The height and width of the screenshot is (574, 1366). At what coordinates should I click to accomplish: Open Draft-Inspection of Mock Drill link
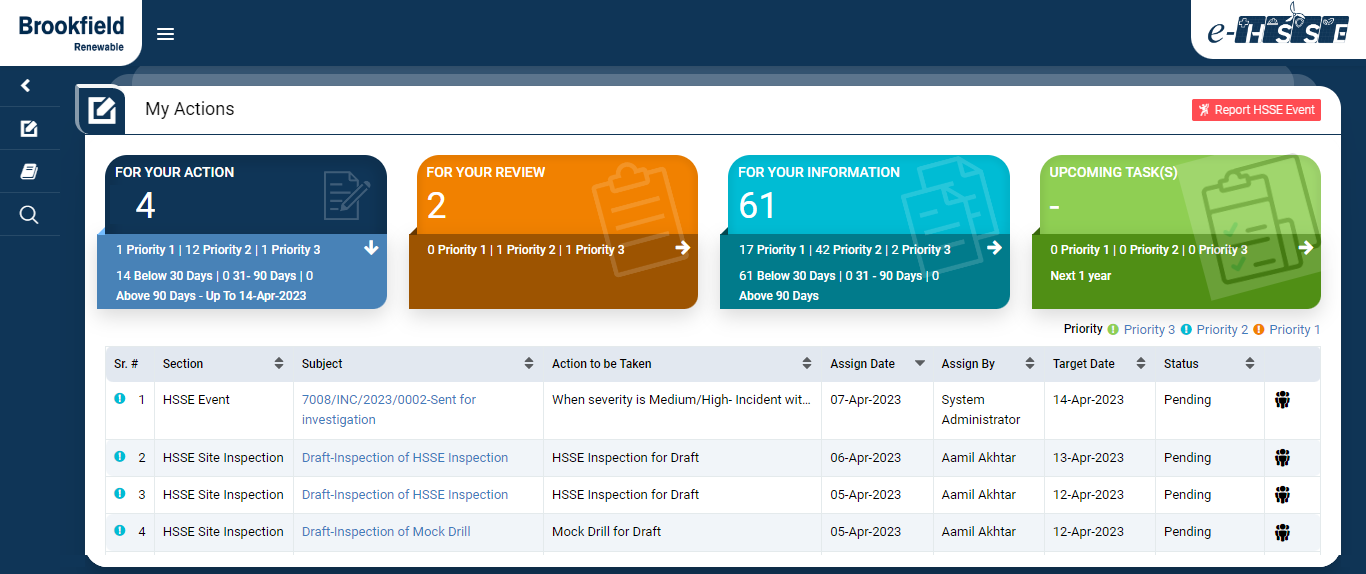[386, 532]
